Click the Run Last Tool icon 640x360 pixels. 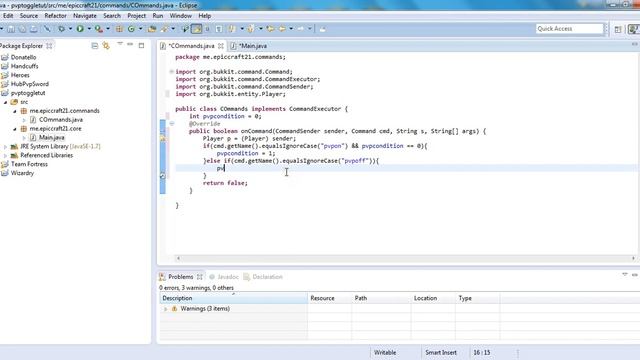coord(98,29)
